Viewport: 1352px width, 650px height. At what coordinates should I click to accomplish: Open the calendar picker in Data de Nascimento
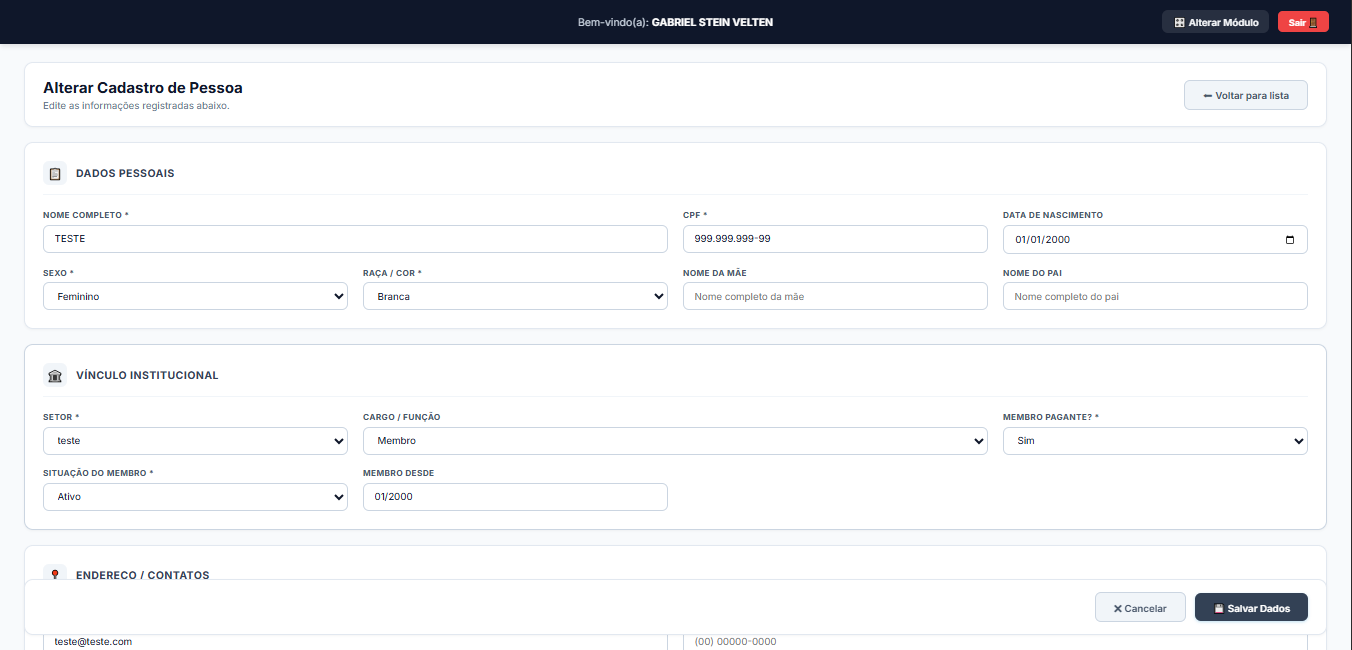[1290, 239]
